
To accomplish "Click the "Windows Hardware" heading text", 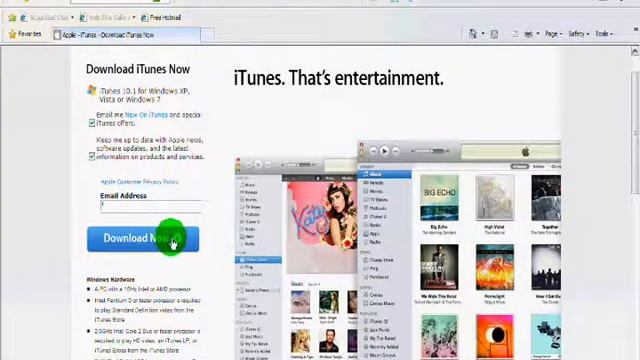I will [x=111, y=280].
